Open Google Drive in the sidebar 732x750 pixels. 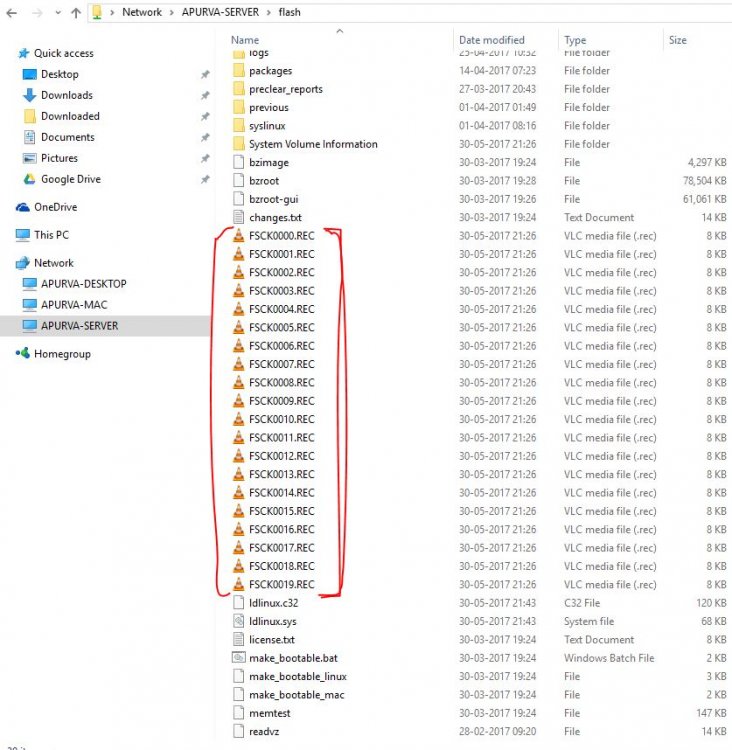click(x=71, y=179)
